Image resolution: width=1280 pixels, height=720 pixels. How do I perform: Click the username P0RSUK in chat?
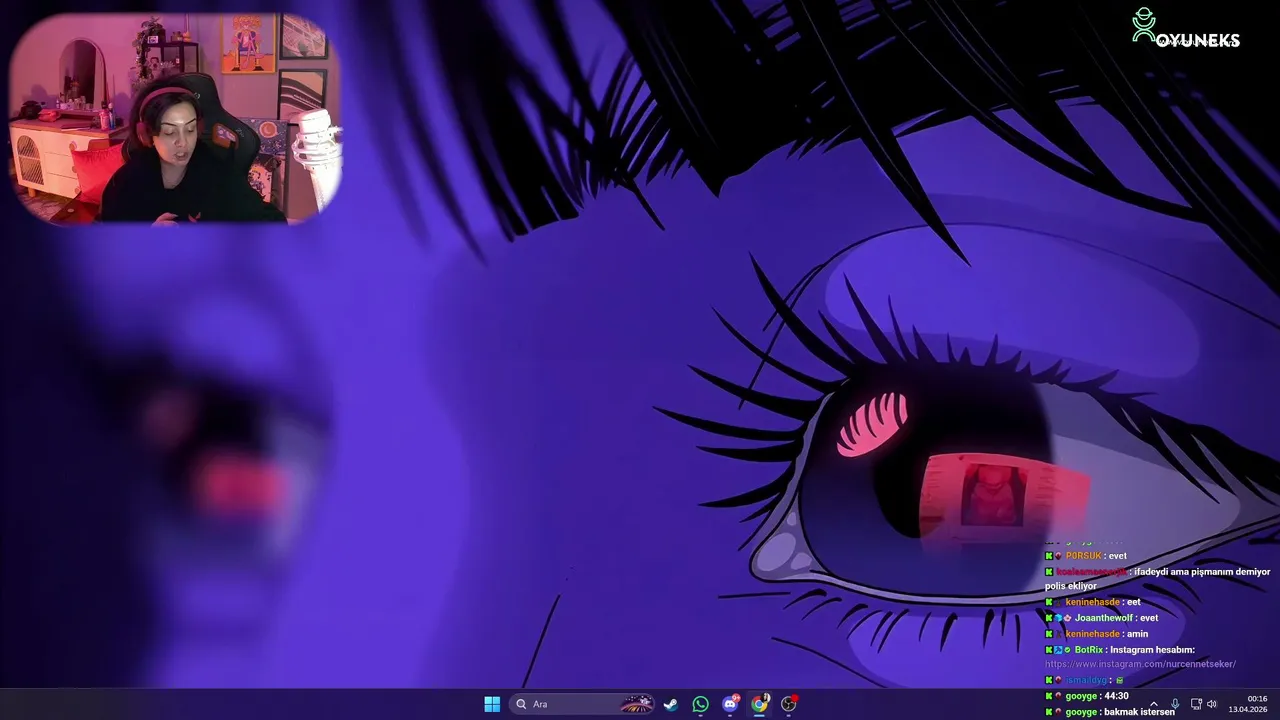(x=1083, y=556)
